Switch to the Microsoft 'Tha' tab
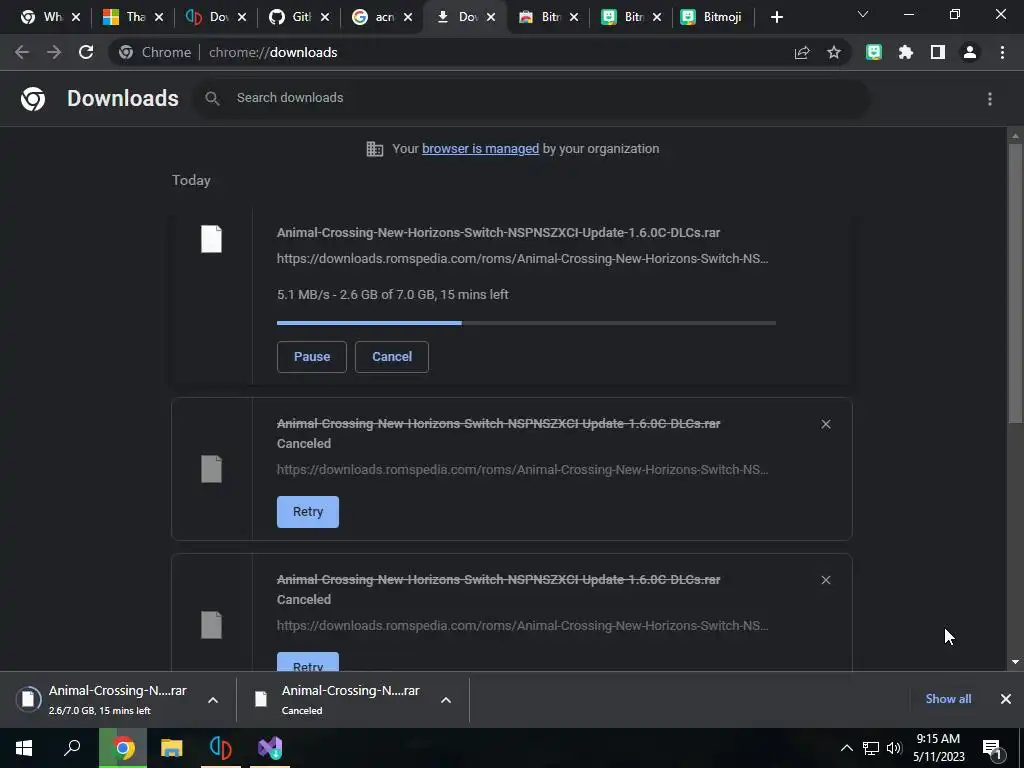 [133, 17]
